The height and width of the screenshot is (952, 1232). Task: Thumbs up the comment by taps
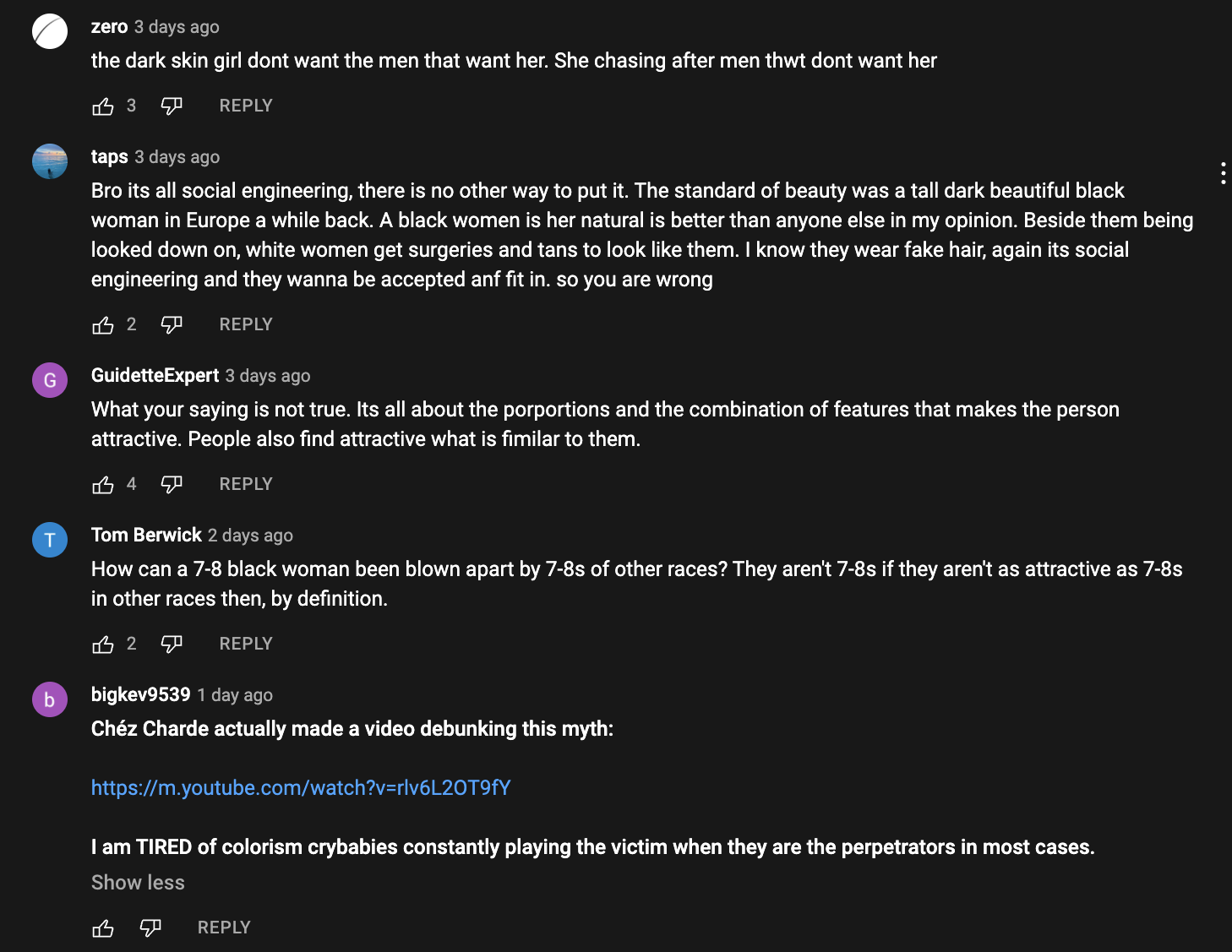(103, 325)
